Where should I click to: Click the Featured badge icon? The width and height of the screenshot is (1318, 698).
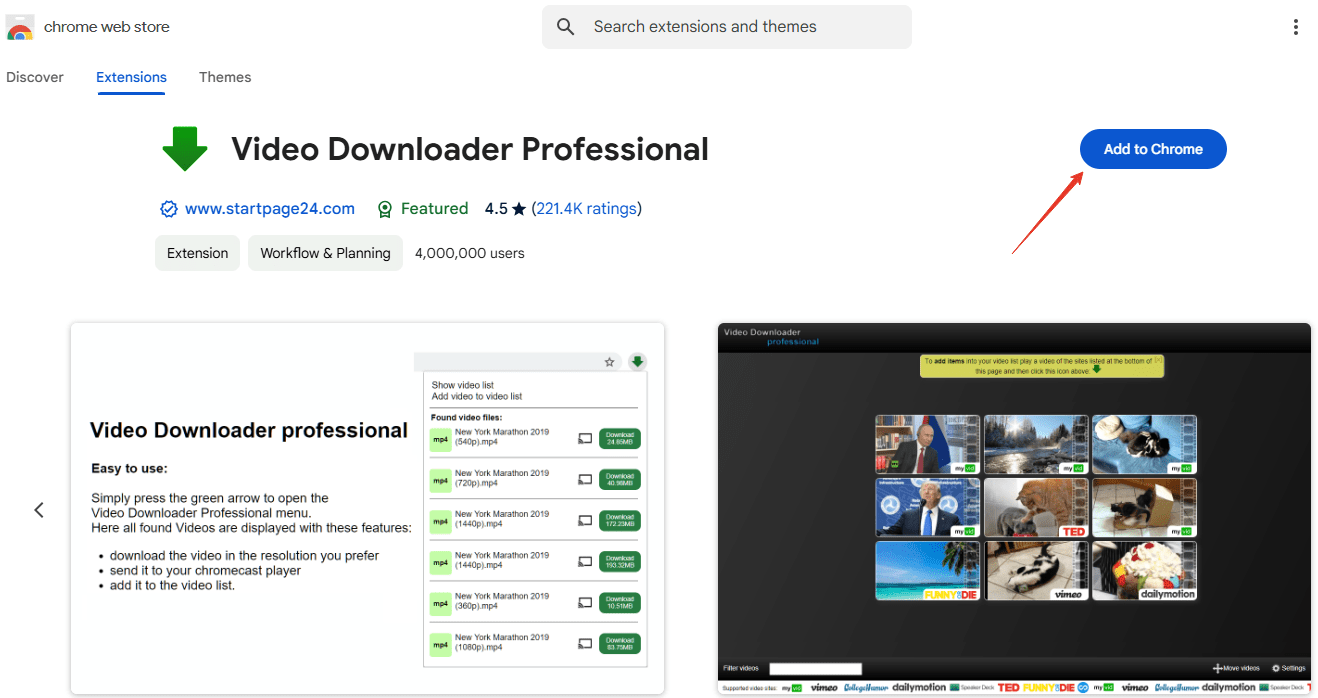(x=385, y=209)
